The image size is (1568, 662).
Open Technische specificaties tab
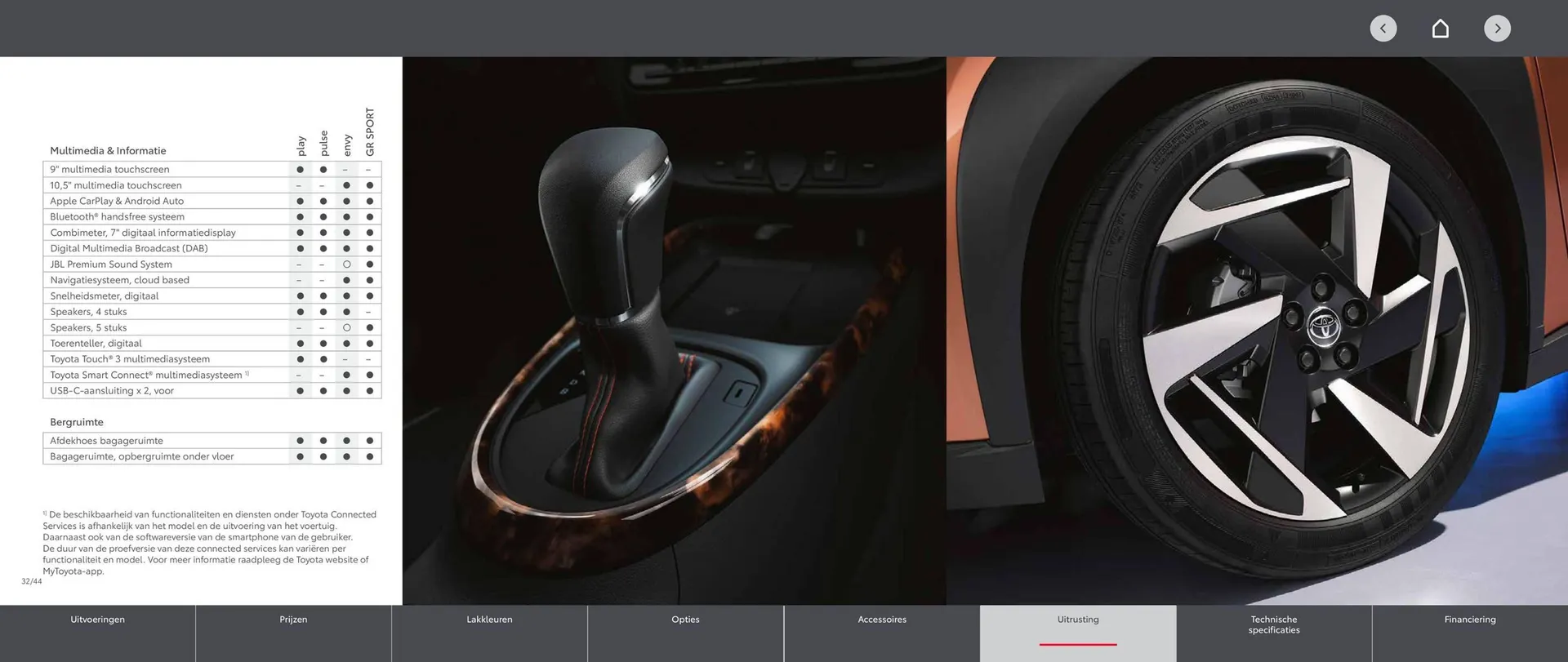pyautogui.click(x=1273, y=624)
